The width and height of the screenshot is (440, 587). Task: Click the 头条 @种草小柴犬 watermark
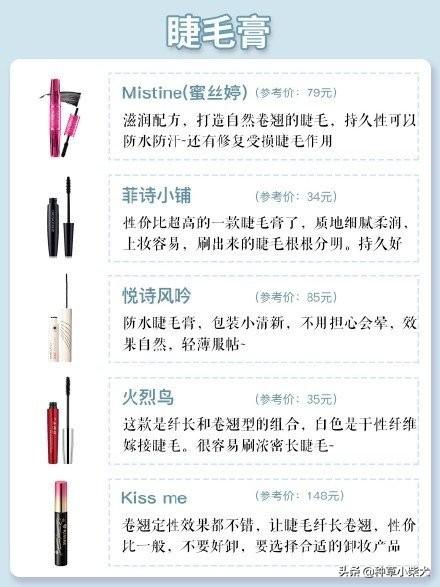[383, 572]
